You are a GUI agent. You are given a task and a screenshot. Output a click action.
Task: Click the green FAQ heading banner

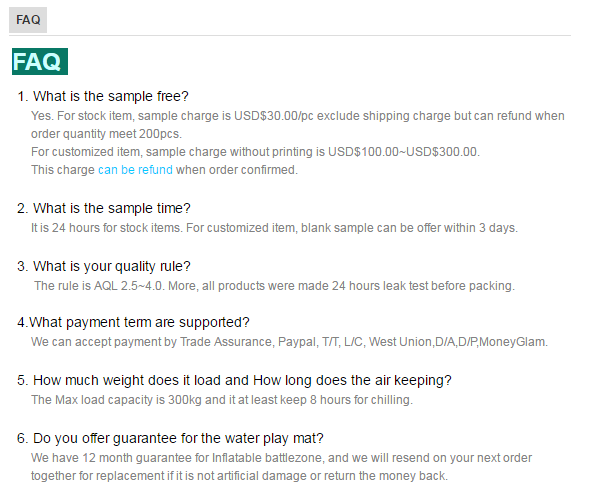[x=39, y=62]
